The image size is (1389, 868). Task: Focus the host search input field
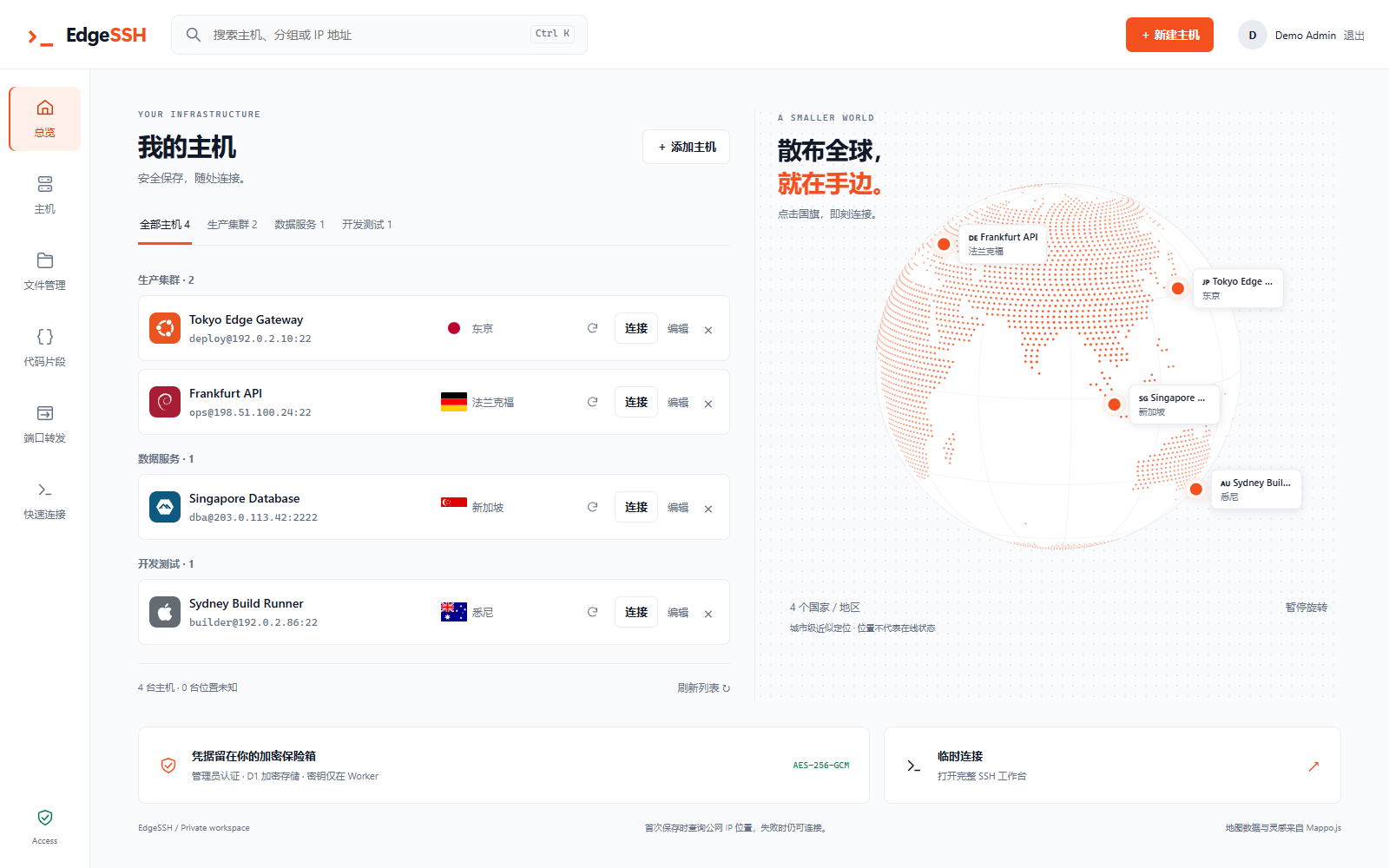tap(379, 35)
